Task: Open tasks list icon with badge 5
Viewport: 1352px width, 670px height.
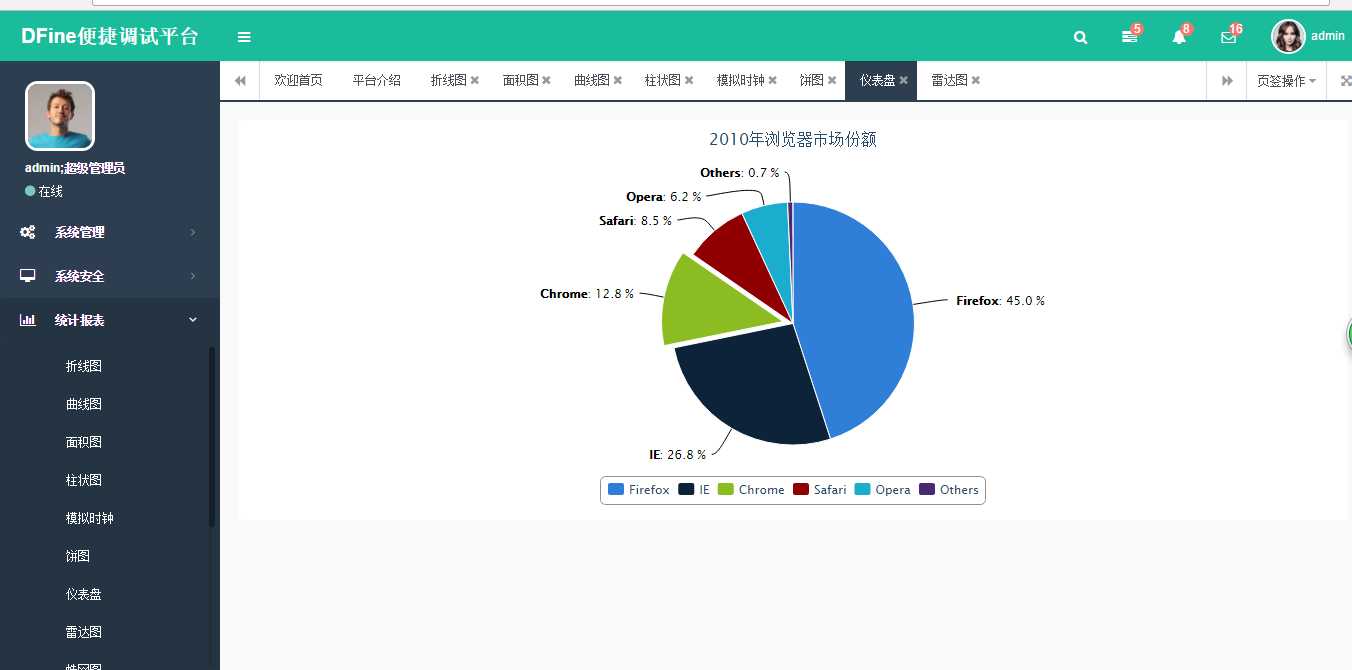Action: tap(1131, 36)
